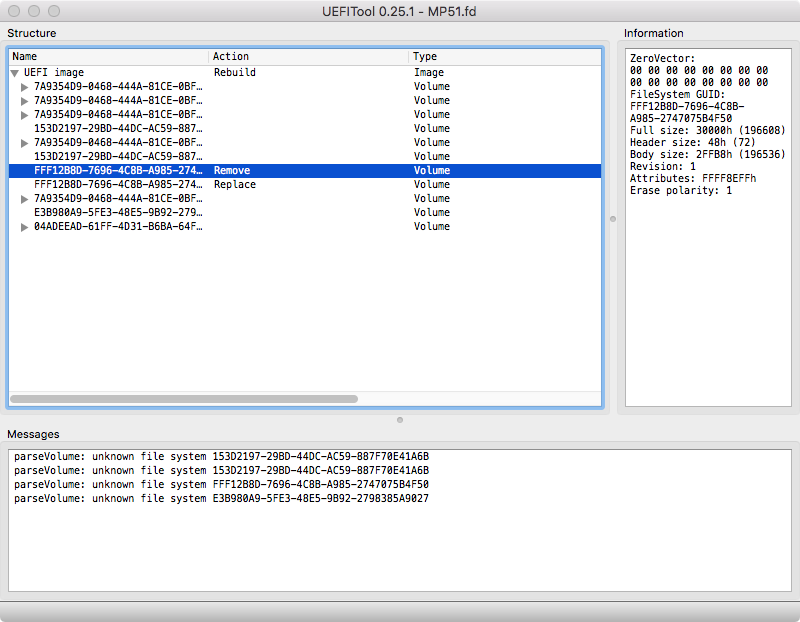Expand the 7A9354D9 volume just above the first 153D2197 row
This screenshot has width=800, height=622.
tap(24, 115)
